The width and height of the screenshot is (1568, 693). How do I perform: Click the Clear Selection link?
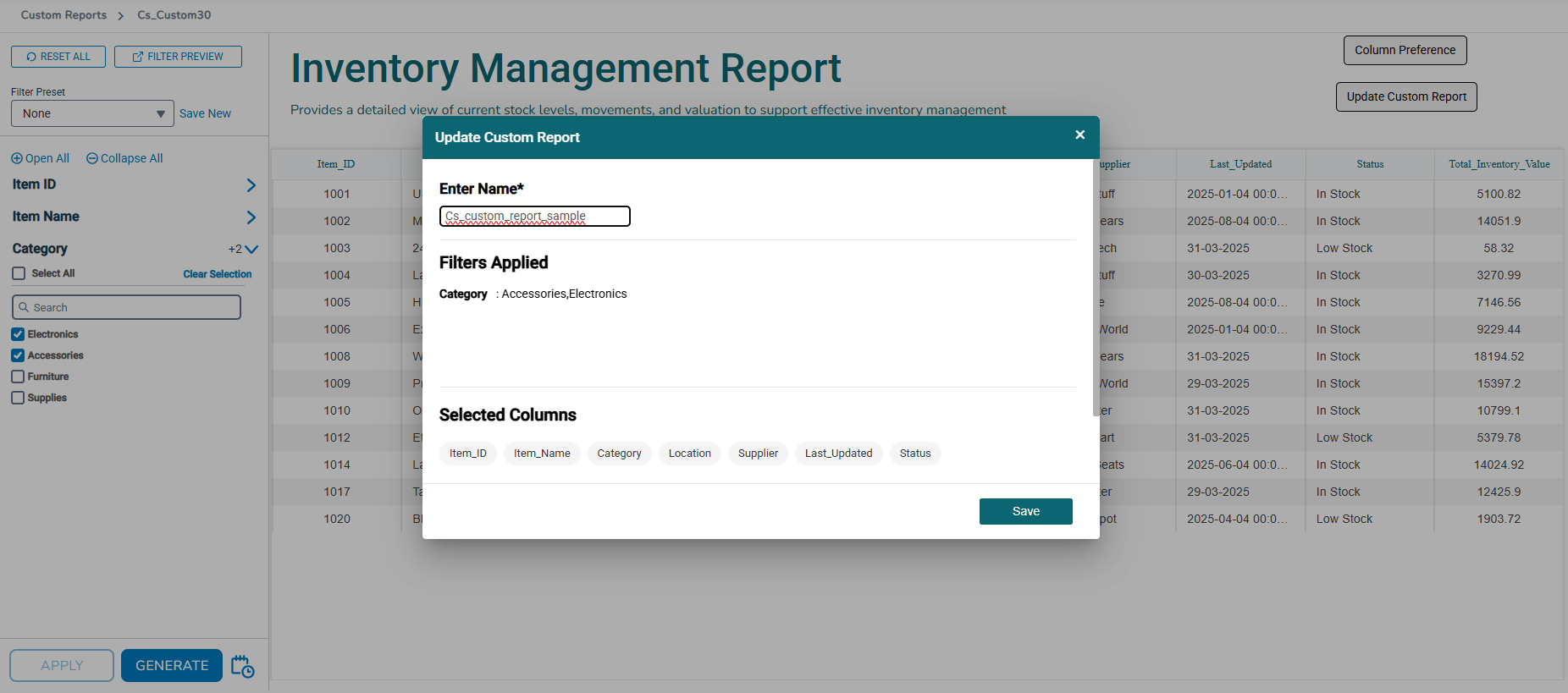[x=218, y=274]
